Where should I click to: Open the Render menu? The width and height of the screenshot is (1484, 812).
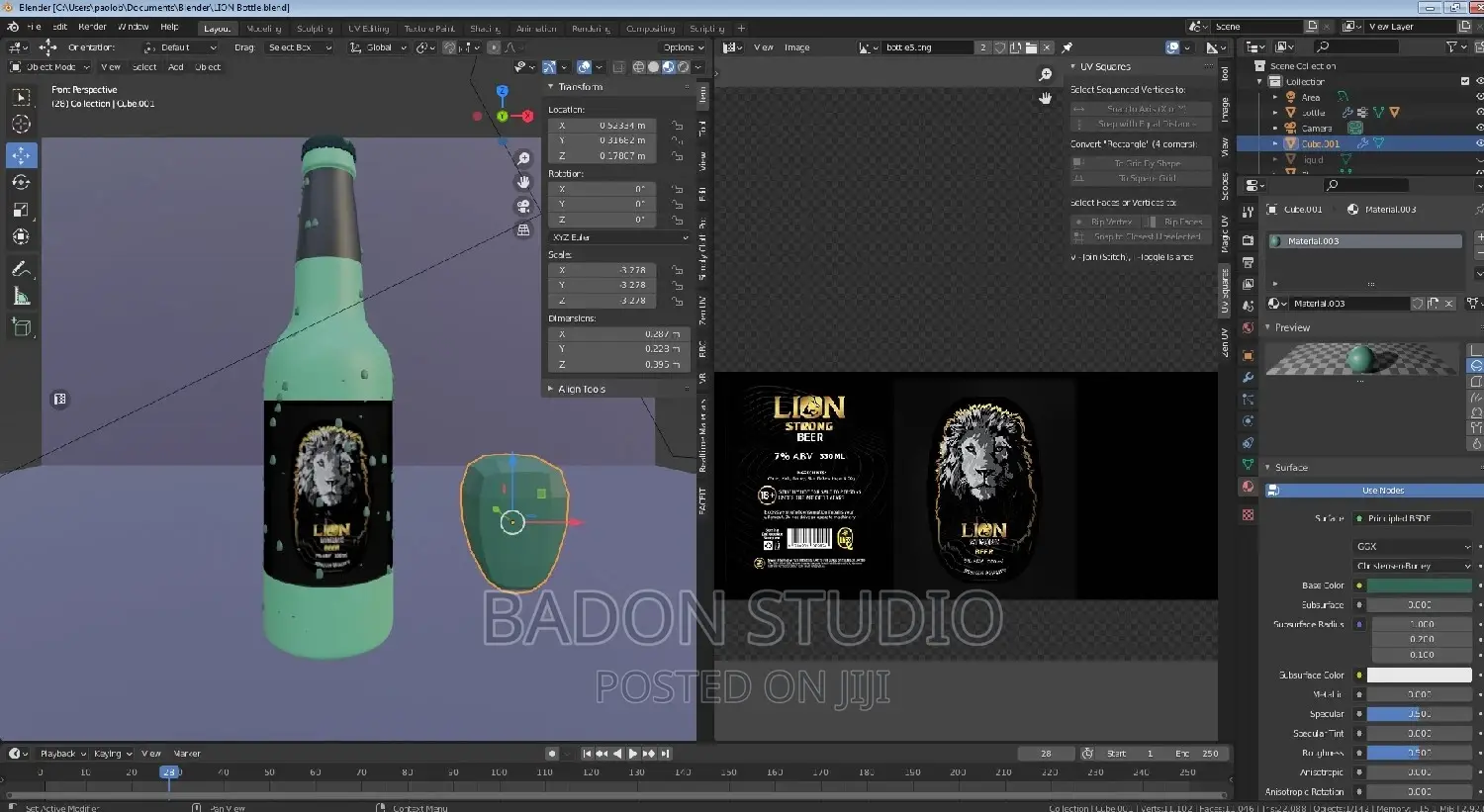92,27
